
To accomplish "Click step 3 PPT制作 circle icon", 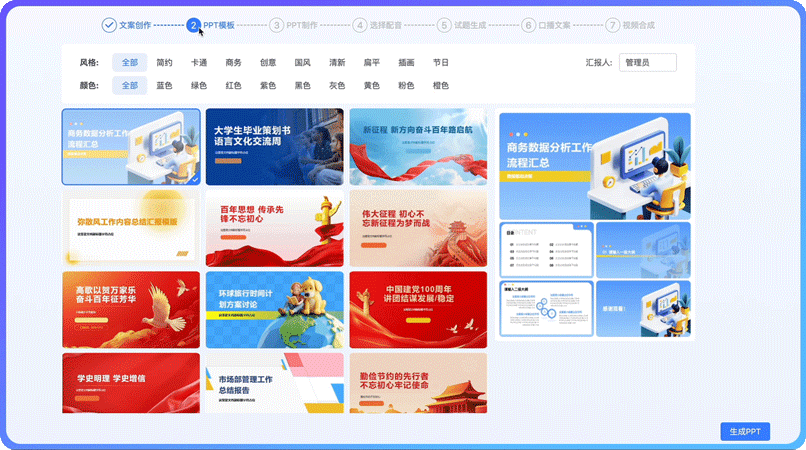I will (x=276, y=24).
